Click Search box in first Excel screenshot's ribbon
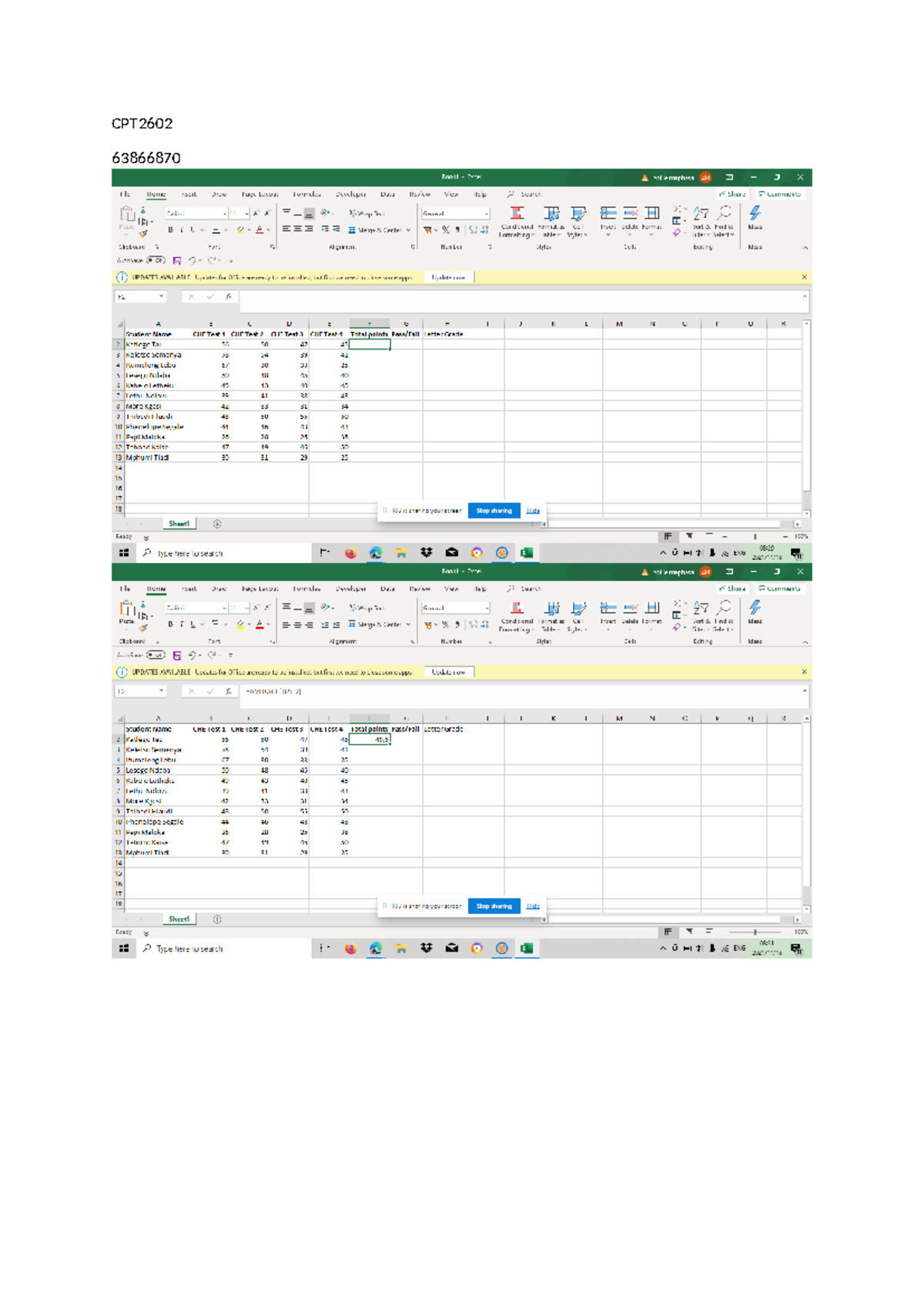Viewport: 924px width, 1306px height. pyautogui.click(x=524, y=195)
